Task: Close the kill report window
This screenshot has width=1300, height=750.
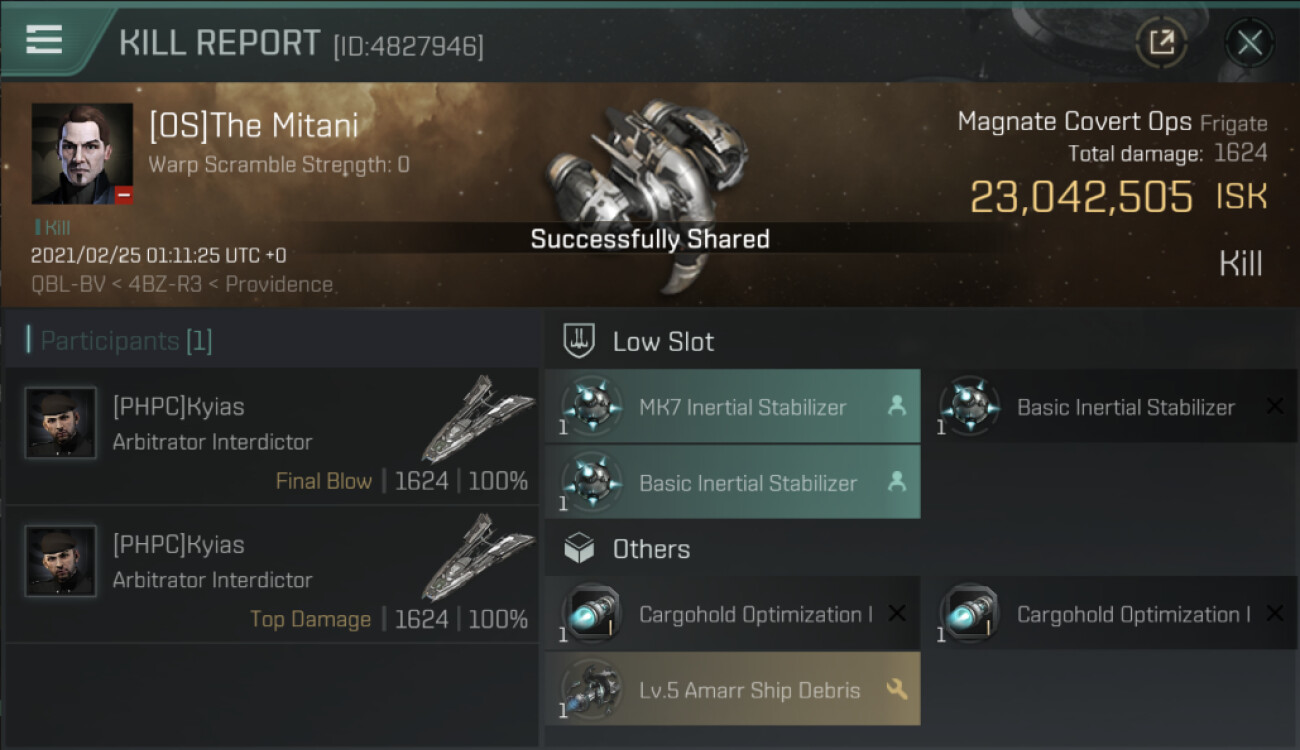Action: [1249, 42]
